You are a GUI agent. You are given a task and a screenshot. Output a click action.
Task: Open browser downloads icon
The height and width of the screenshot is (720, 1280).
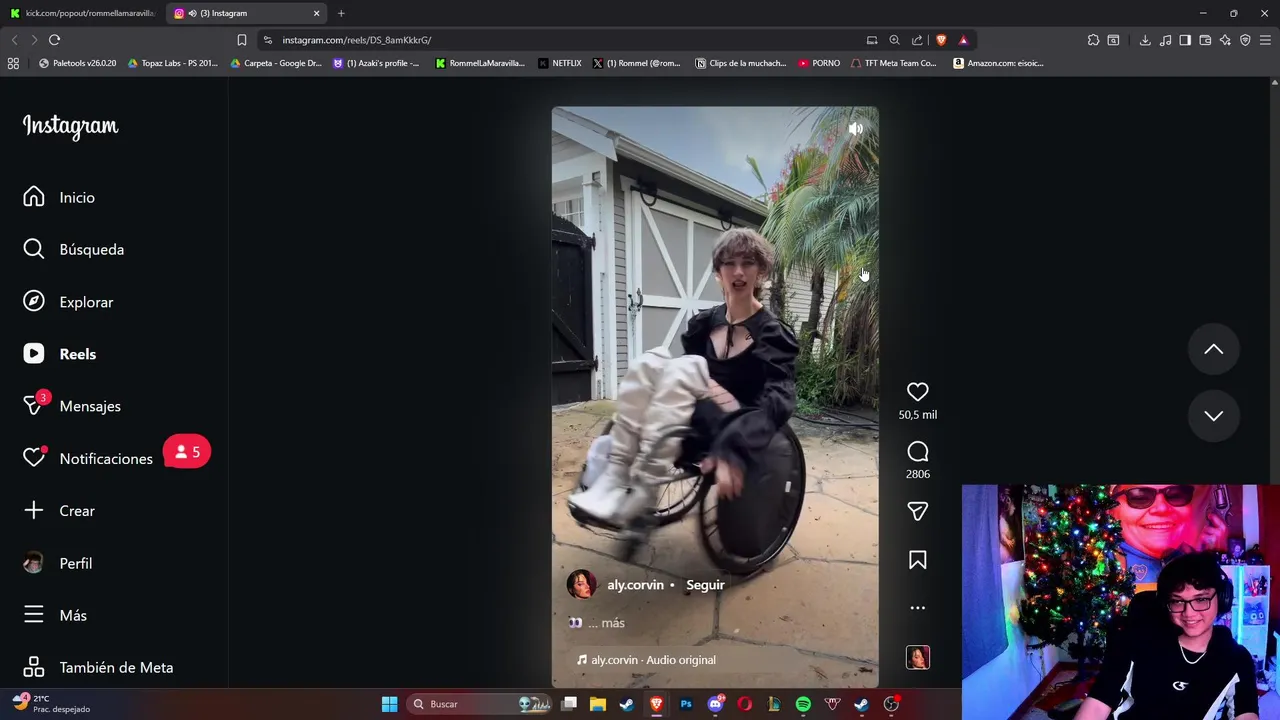tap(1145, 40)
